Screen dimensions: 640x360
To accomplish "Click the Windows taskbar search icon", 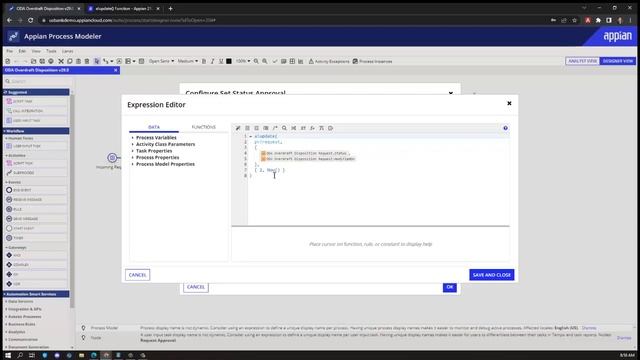I will [x=20, y=356].
